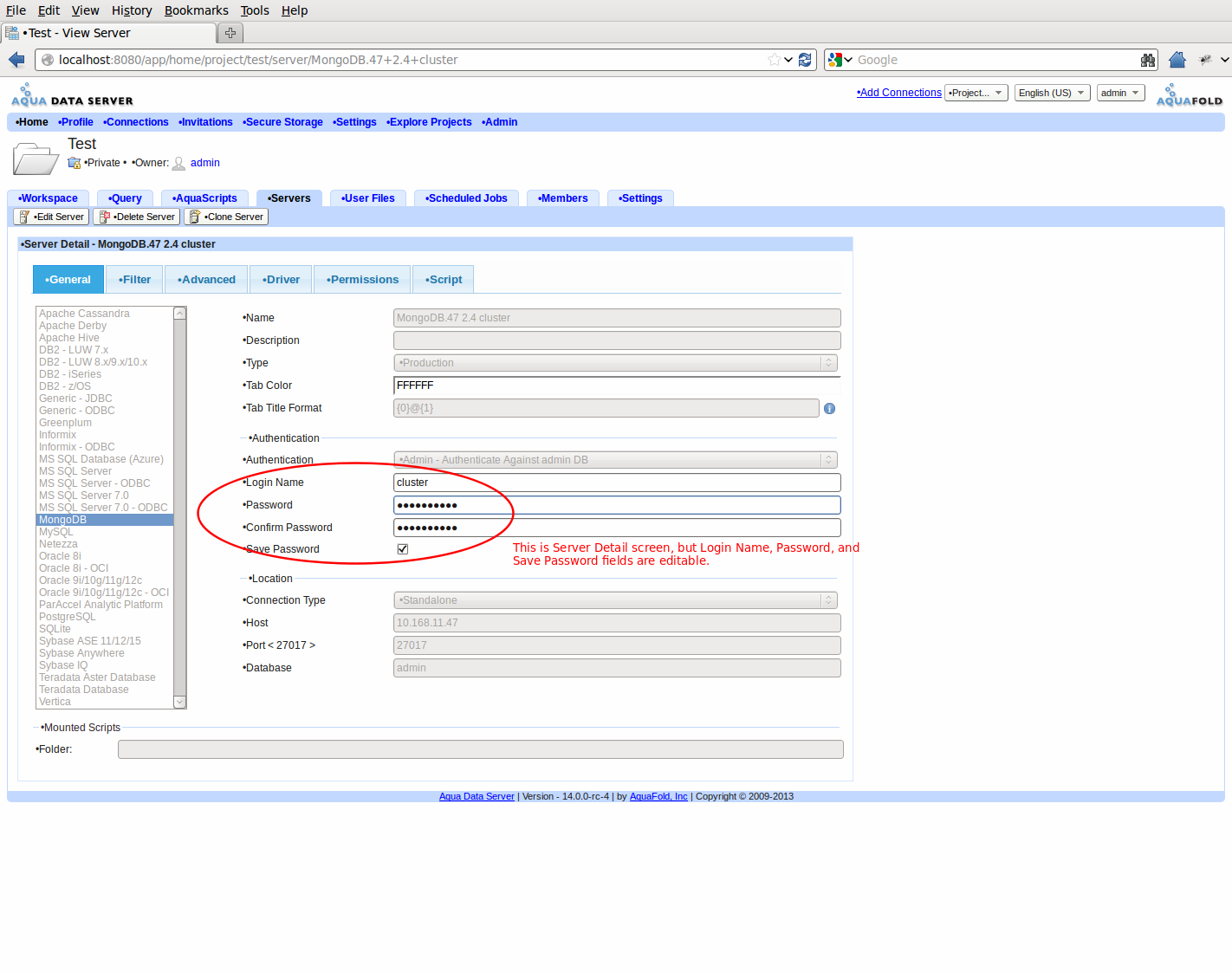Click the reload page icon in address bar

[805, 60]
